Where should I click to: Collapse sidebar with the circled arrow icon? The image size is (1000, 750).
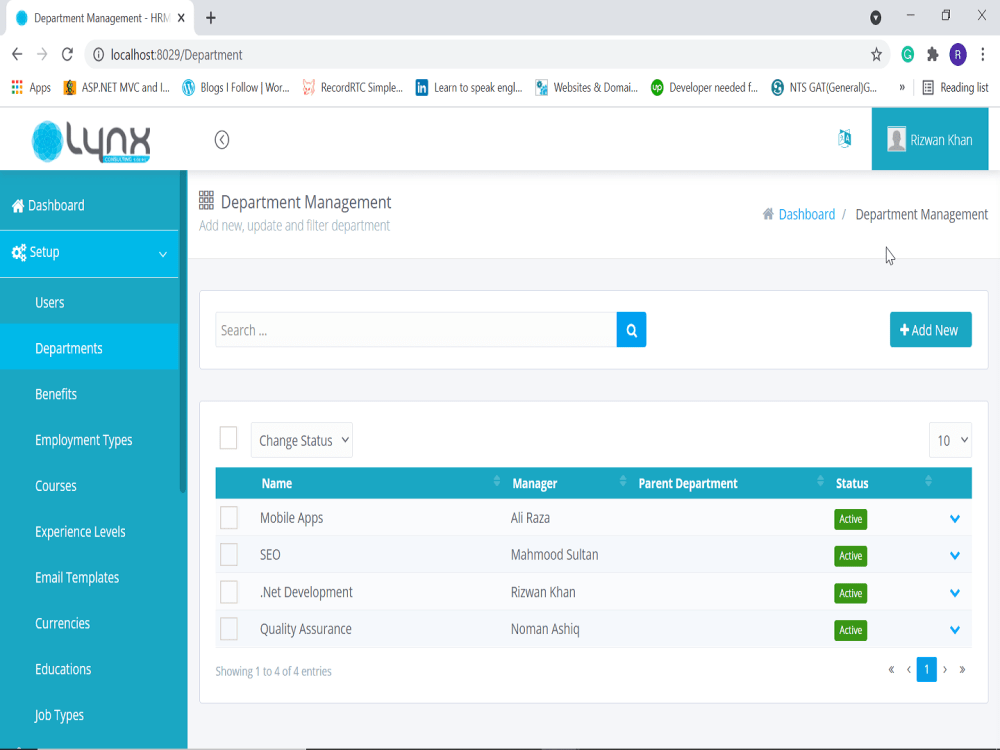[222, 140]
